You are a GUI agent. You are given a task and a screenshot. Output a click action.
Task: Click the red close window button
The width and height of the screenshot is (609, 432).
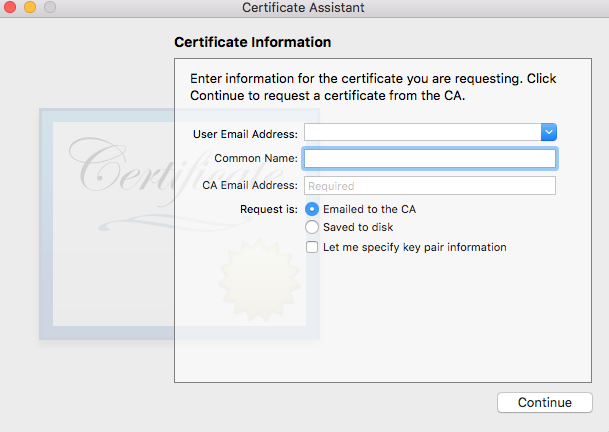11,8
